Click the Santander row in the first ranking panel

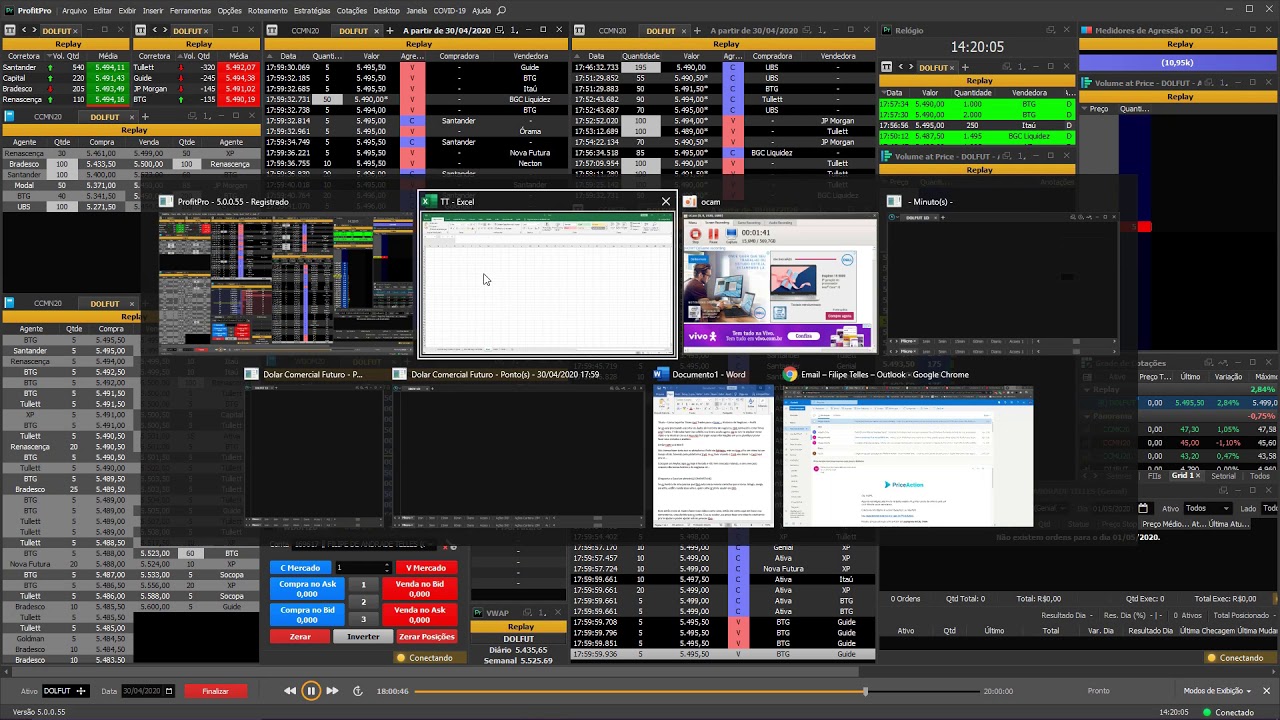tap(65, 67)
